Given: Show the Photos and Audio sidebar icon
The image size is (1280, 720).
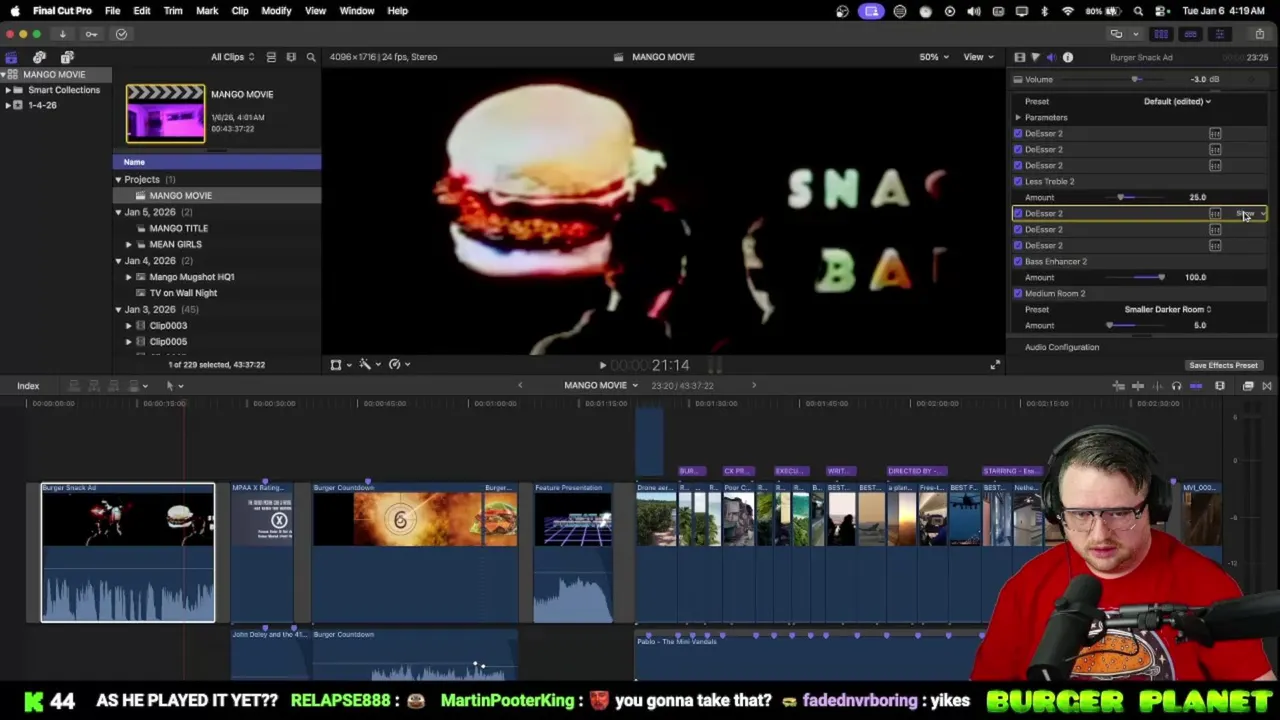Looking at the screenshot, I should coord(39,57).
